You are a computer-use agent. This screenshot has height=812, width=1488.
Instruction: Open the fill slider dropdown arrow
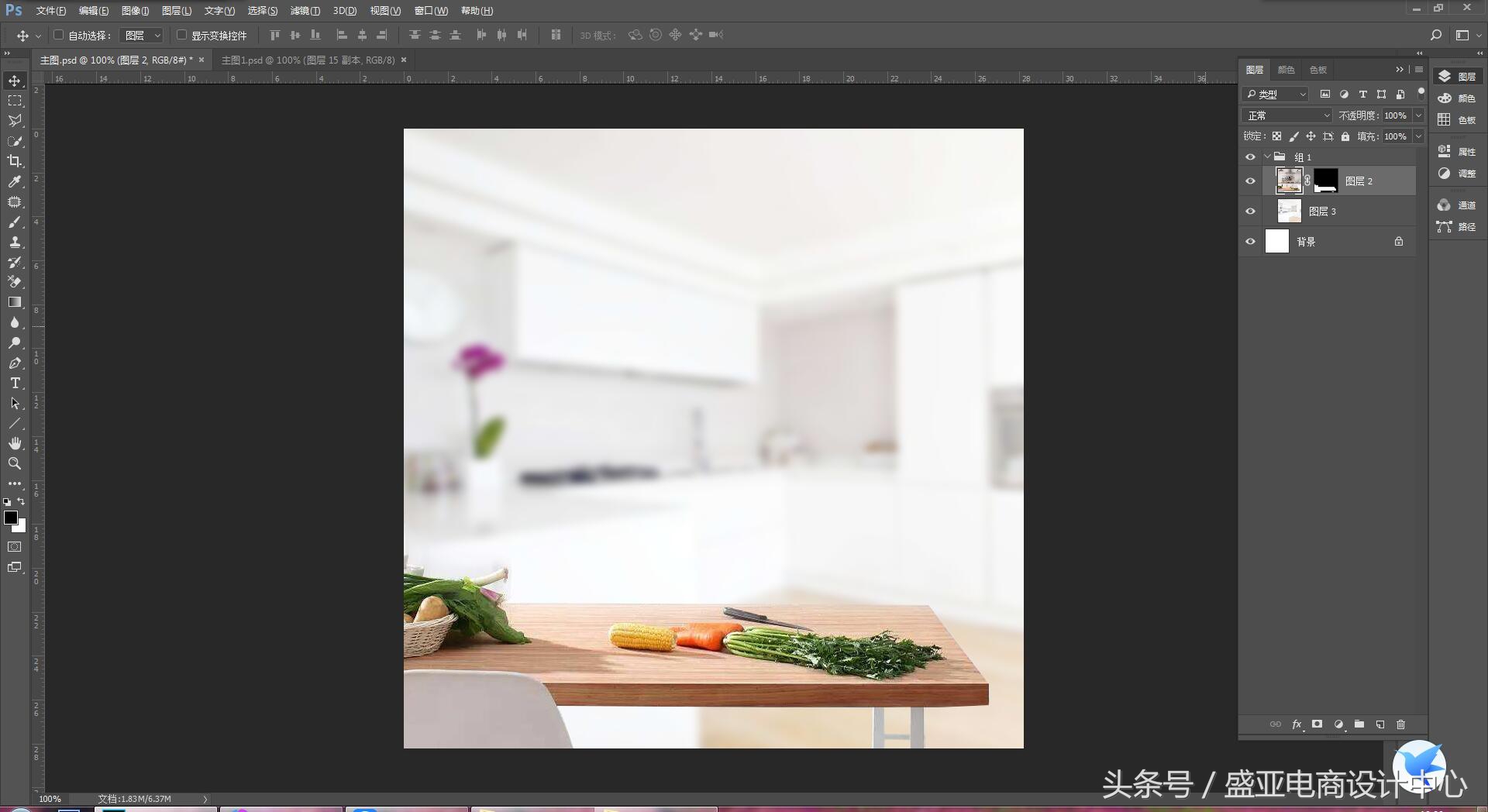(1419, 136)
